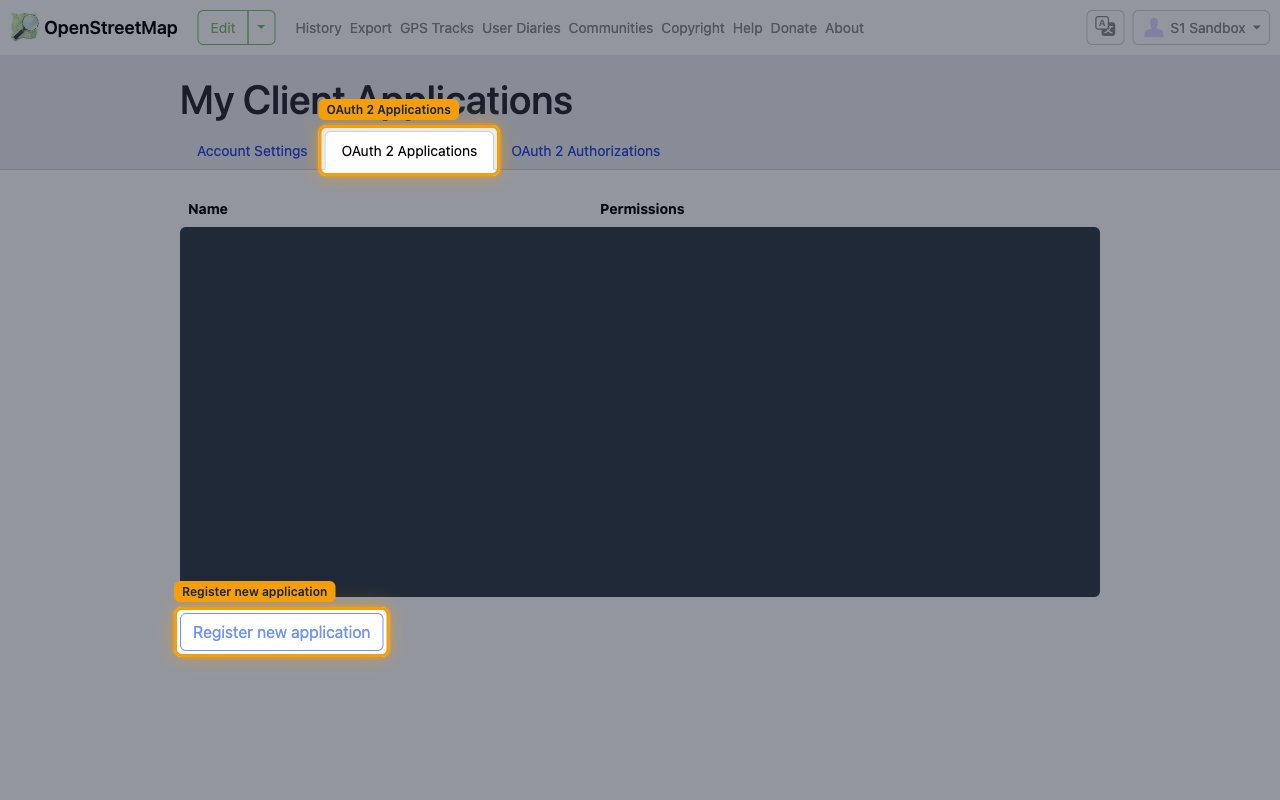Click the Donate link
Image resolution: width=1280 pixels, height=800 pixels.
click(794, 28)
